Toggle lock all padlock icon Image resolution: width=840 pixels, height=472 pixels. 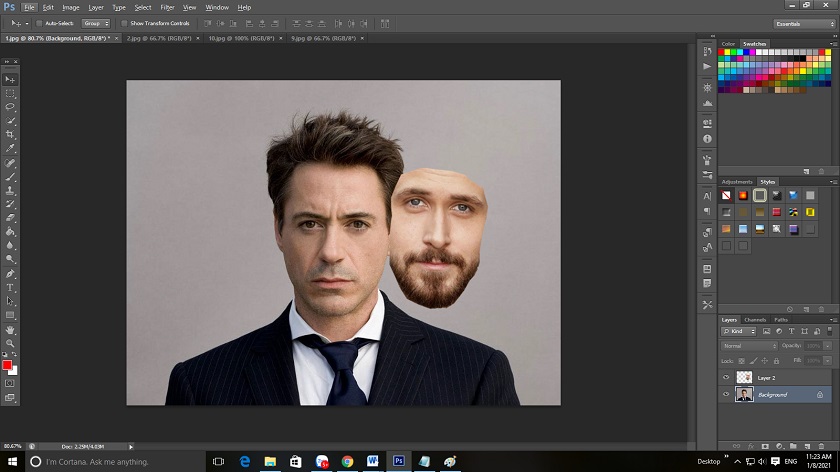776,361
